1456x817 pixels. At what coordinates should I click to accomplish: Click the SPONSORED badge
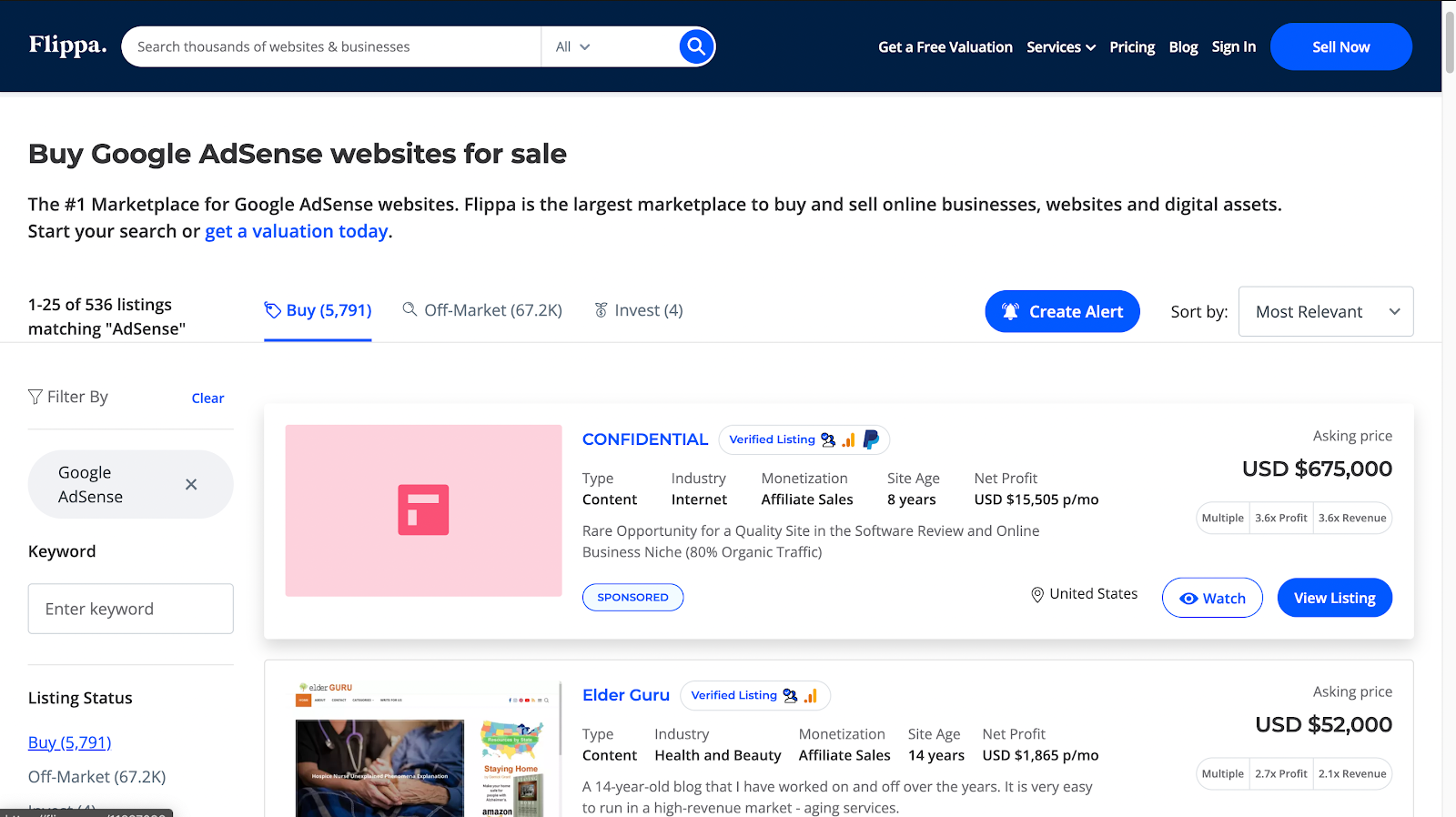click(x=633, y=597)
